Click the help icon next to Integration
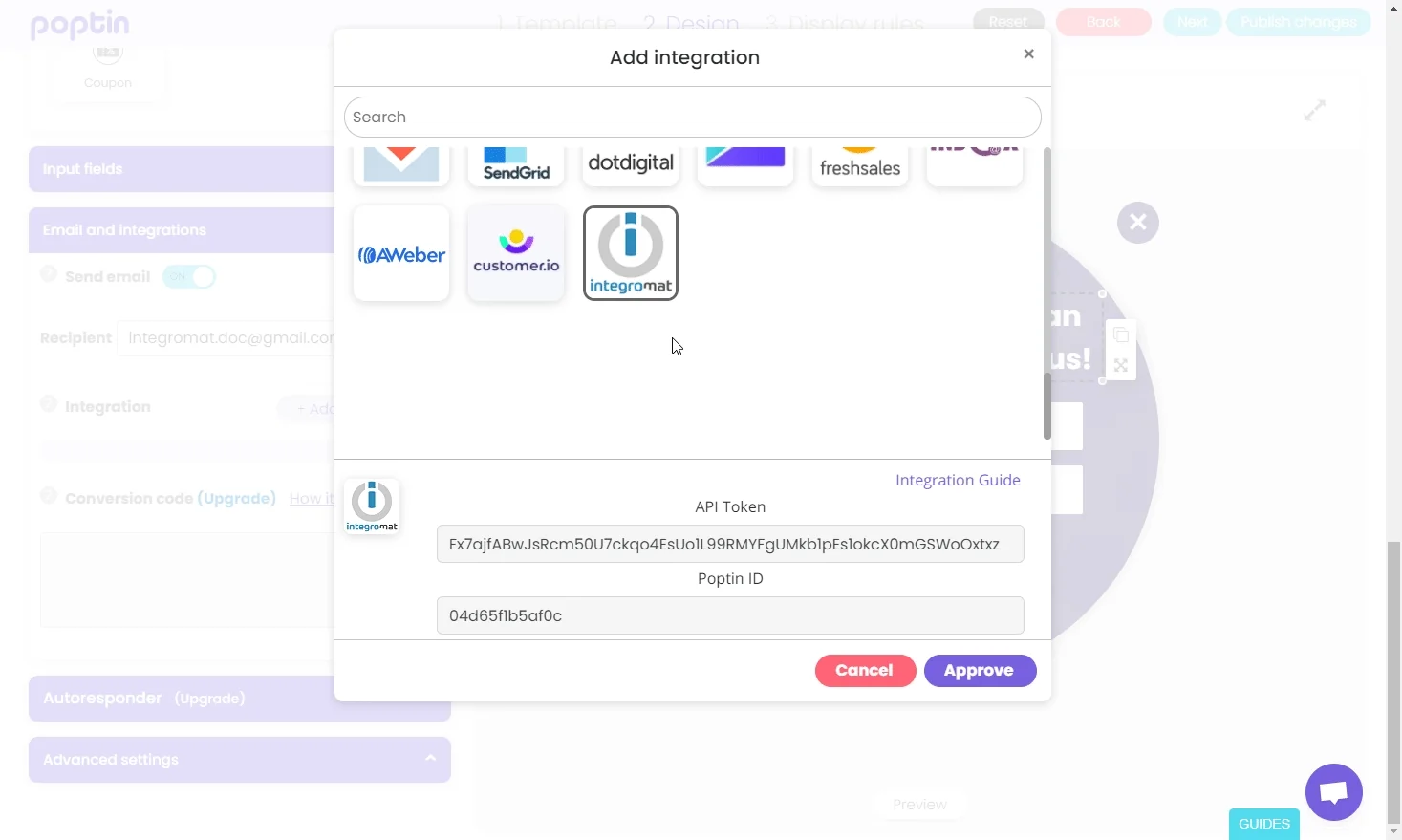This screenshot has height=840, width=1402. pos(49,404)
